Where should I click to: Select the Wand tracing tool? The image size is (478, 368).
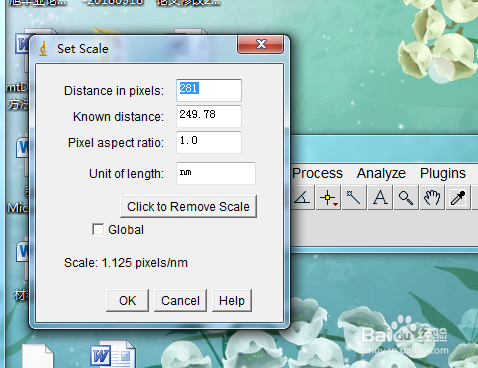pyautogui.click(x=354, y=198)
